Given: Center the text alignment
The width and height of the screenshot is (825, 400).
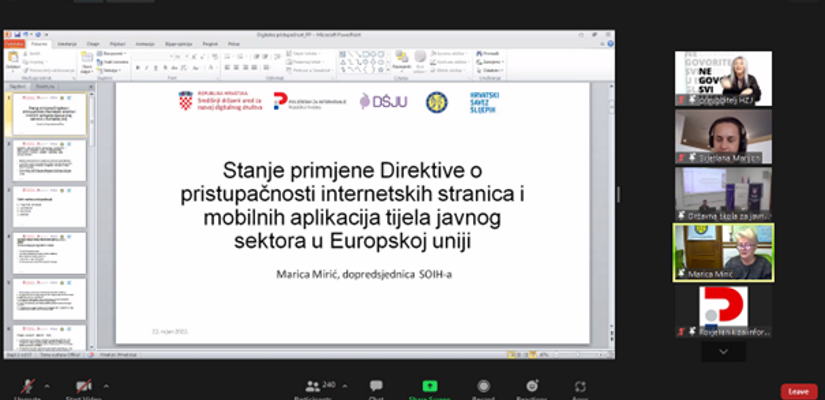Looking at the screenshot, I should coord(237,68).
